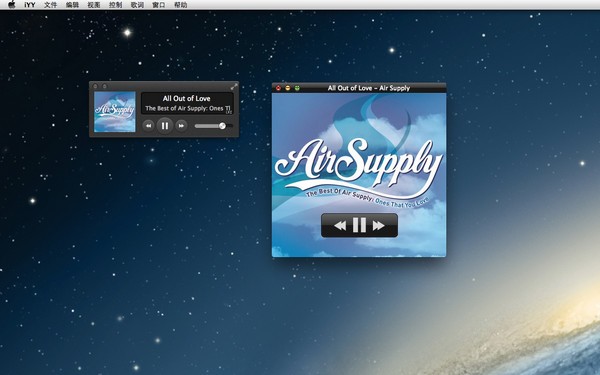This screenshot has height=375, width=600.
Task: Open the 帮助 menu
Action: coord(180,5)
